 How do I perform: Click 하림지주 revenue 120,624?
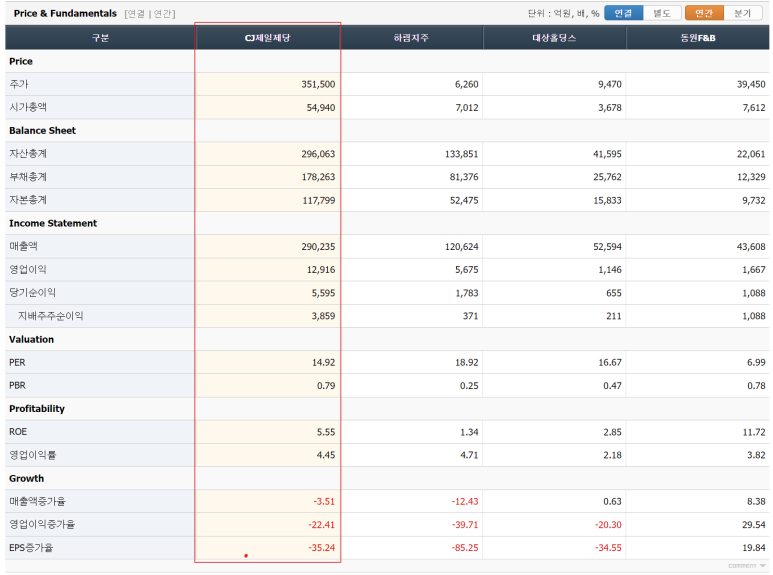coord(461,247)
